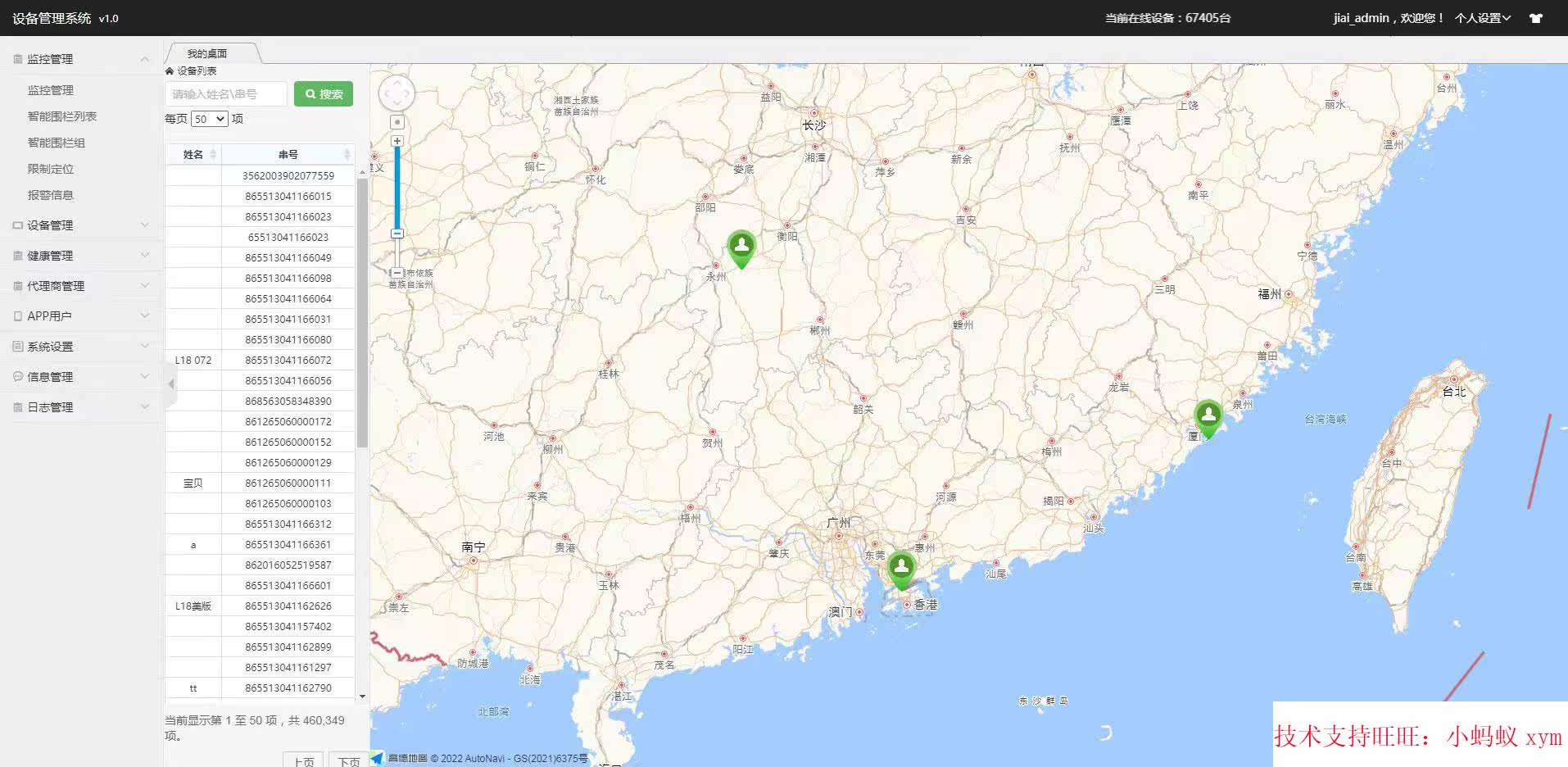Image resolution: width=1568 pixels, height=767 pixels.
Task: Click the device list vertical scrollbar
Action: [x=362, y=314]
